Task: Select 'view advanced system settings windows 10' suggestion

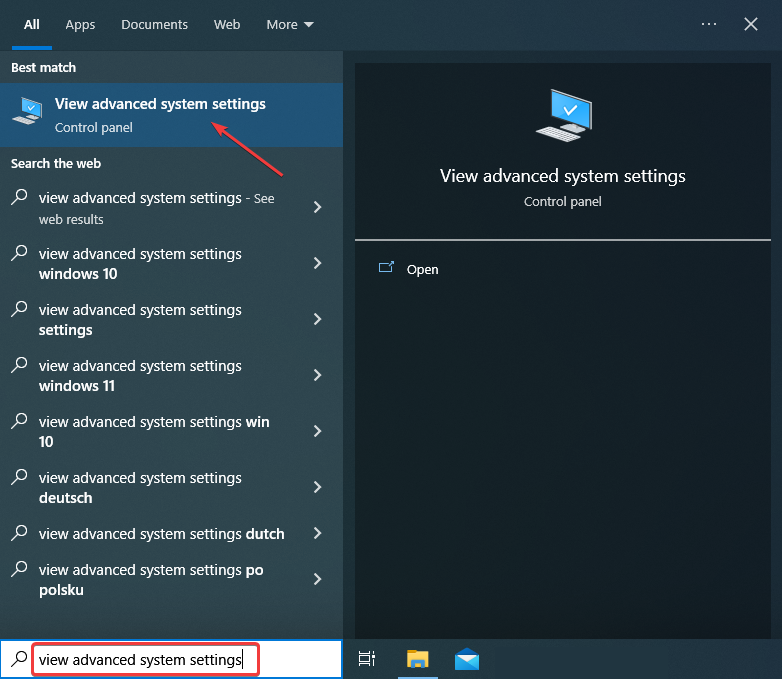Action: pyautogui.click(x=171, y=263)
